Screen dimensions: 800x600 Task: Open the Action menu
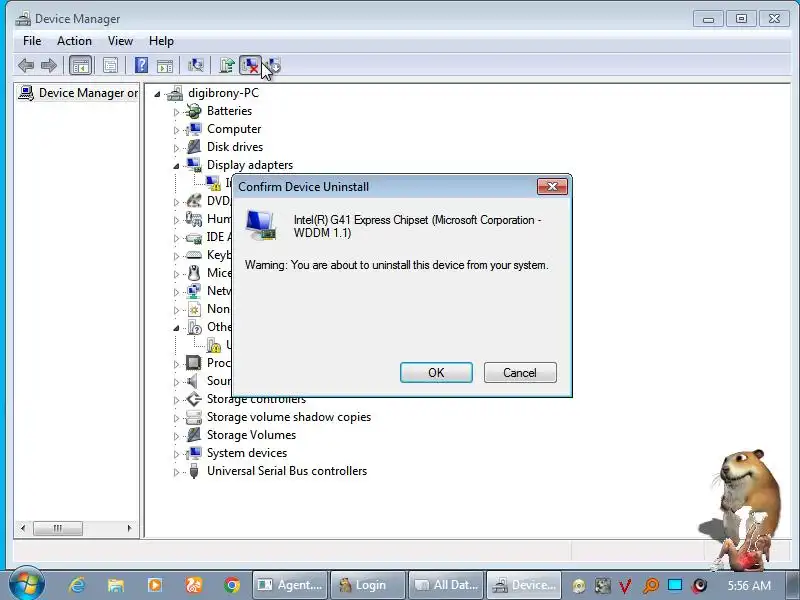74,41
